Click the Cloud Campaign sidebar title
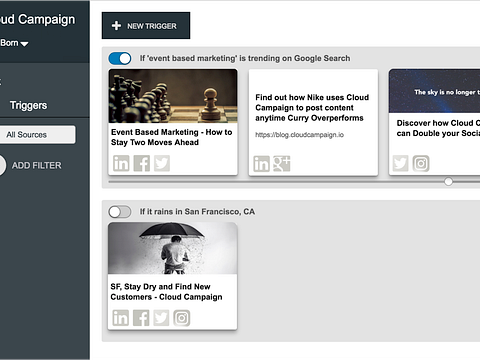This screenshot has height=360, width=480. coord(38,19)
